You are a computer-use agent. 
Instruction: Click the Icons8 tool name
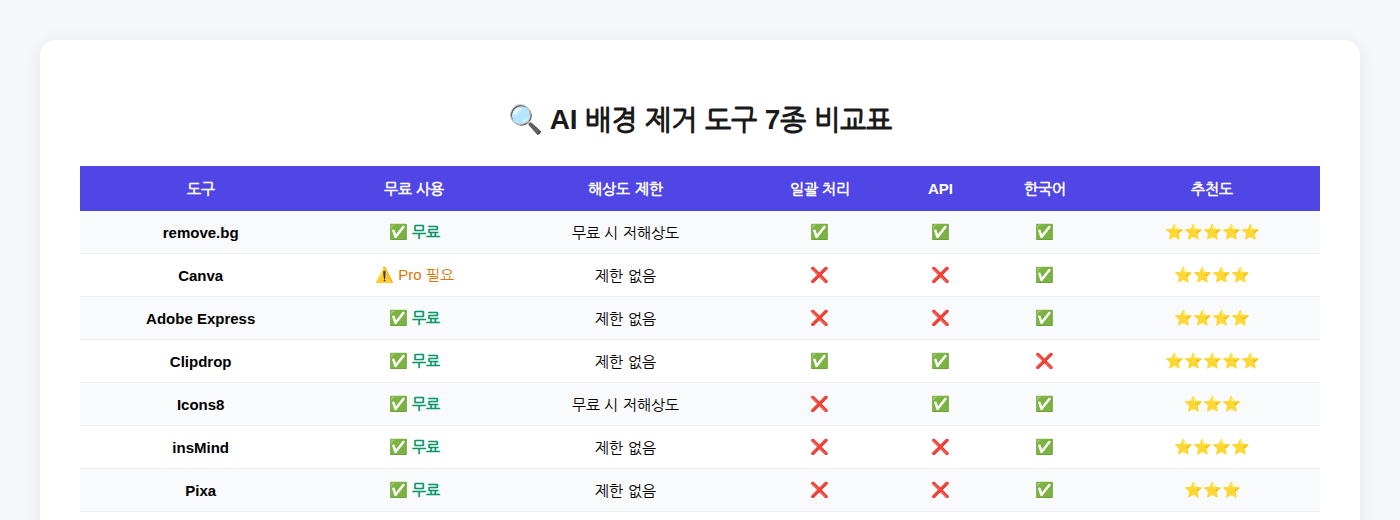pyautogui.click(x=201, y=405)
